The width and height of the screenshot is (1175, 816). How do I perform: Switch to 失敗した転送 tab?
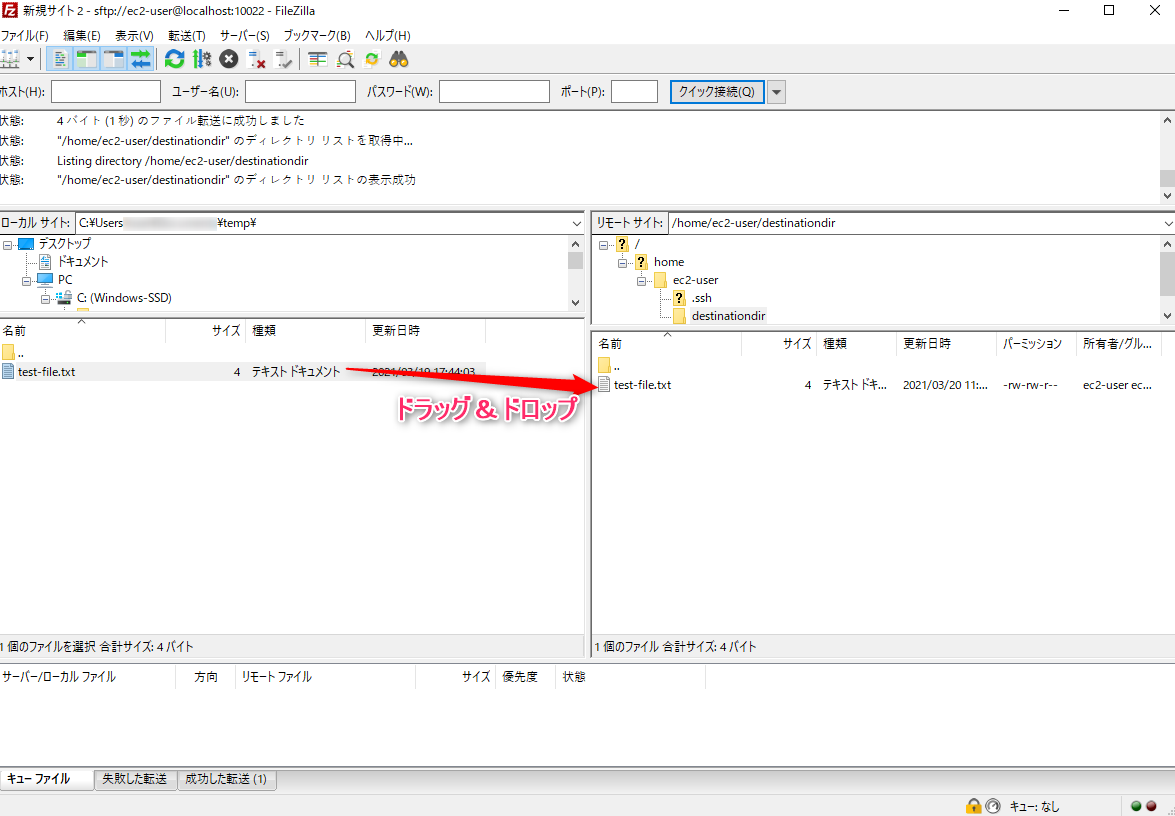(x=135, y=779)
